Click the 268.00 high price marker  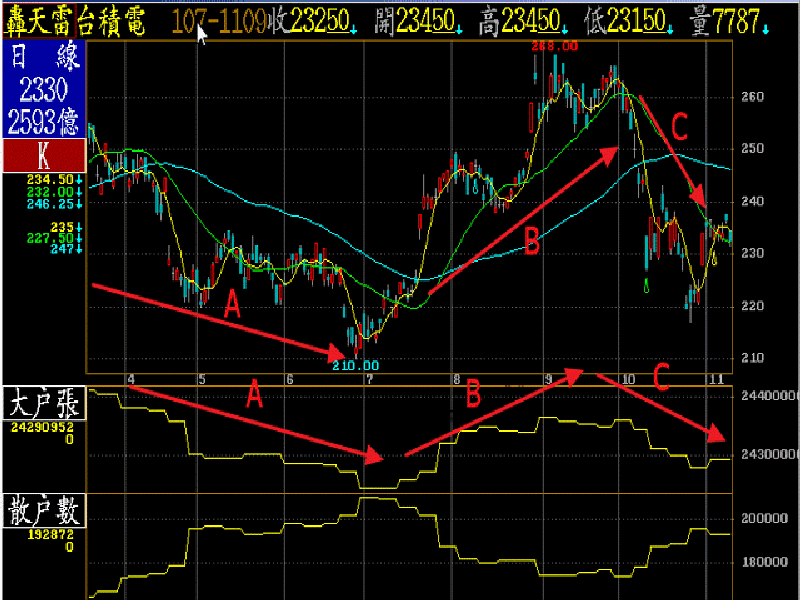(x=555, y=46)
